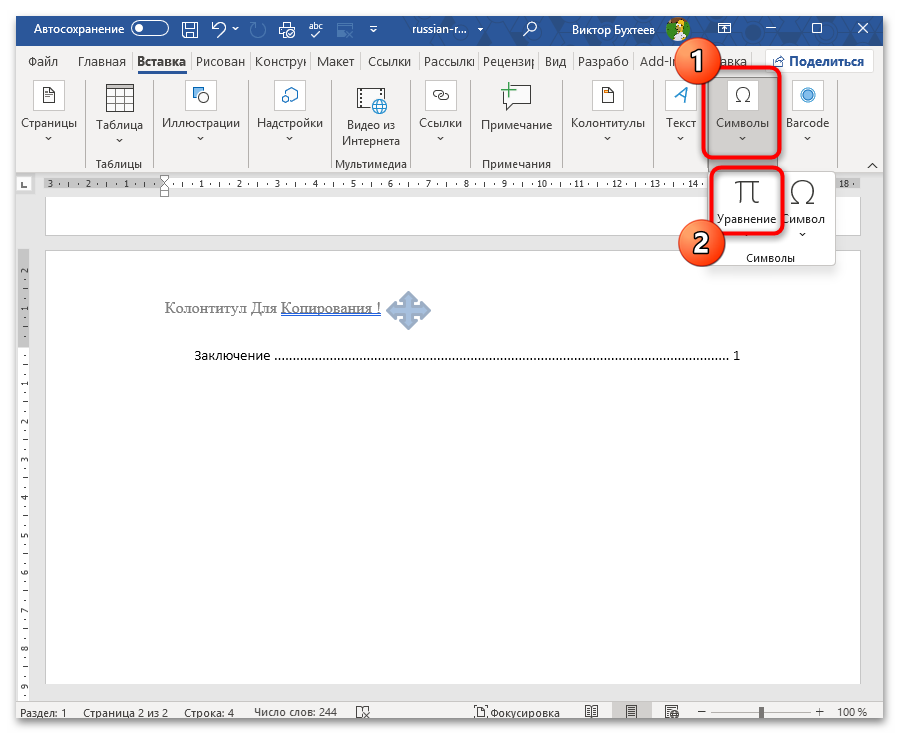Click the Заключение table of contents entry
This screenshot has height=734, width=899.
pyautogui.click(x=467, y=356)
